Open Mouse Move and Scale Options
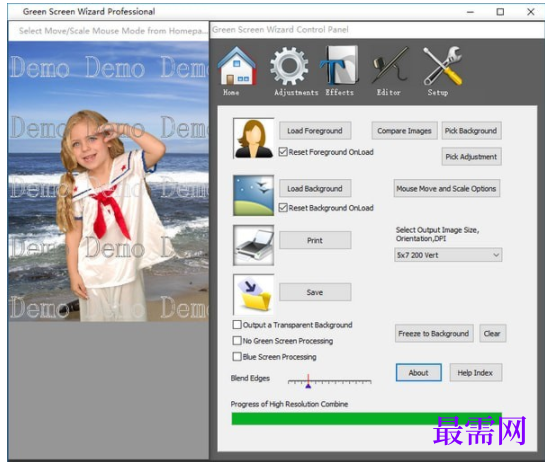The height and width of the screenshot is (462, 545). coord(447,188)
